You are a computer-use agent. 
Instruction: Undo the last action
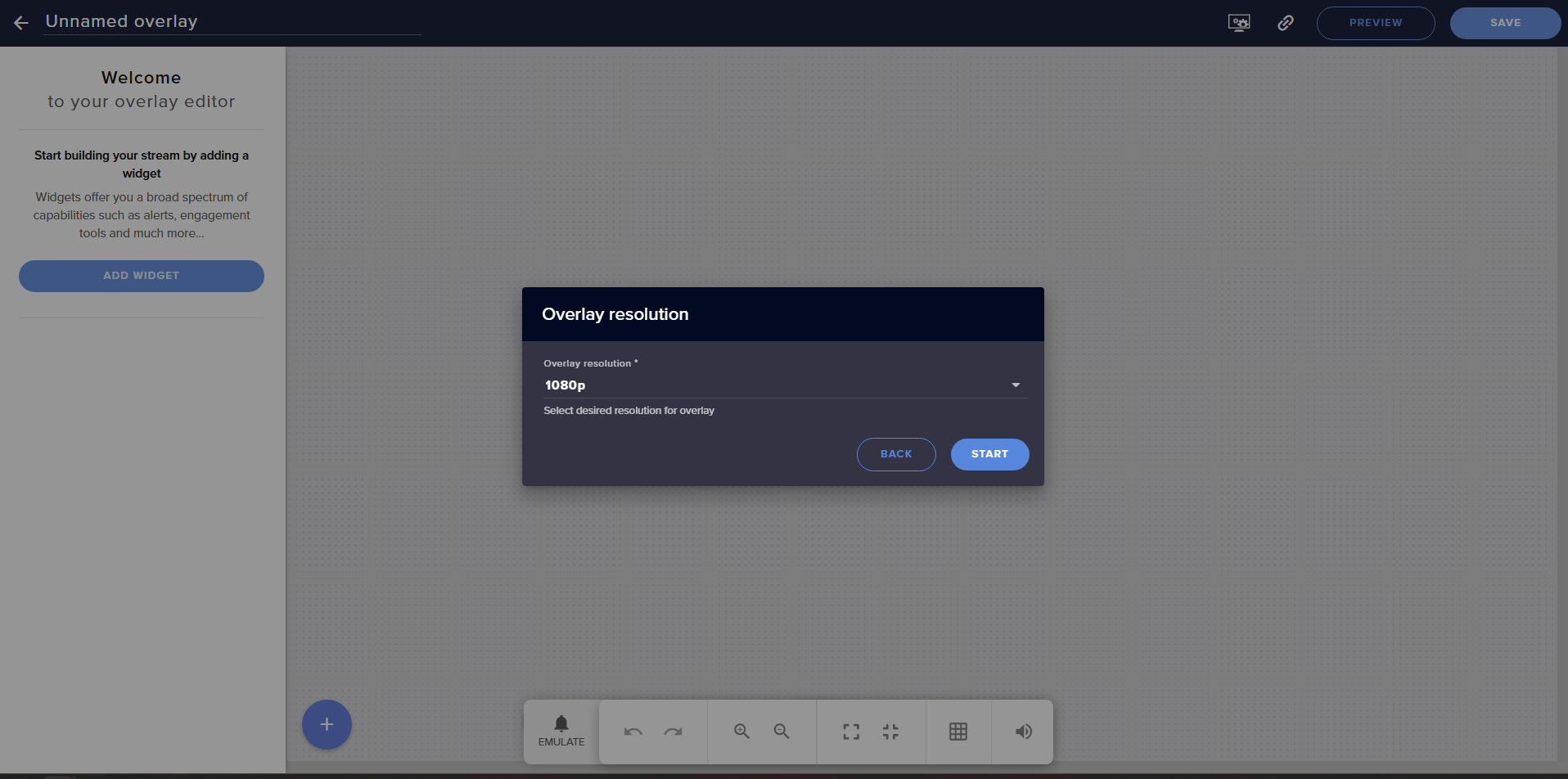point(633,732)
